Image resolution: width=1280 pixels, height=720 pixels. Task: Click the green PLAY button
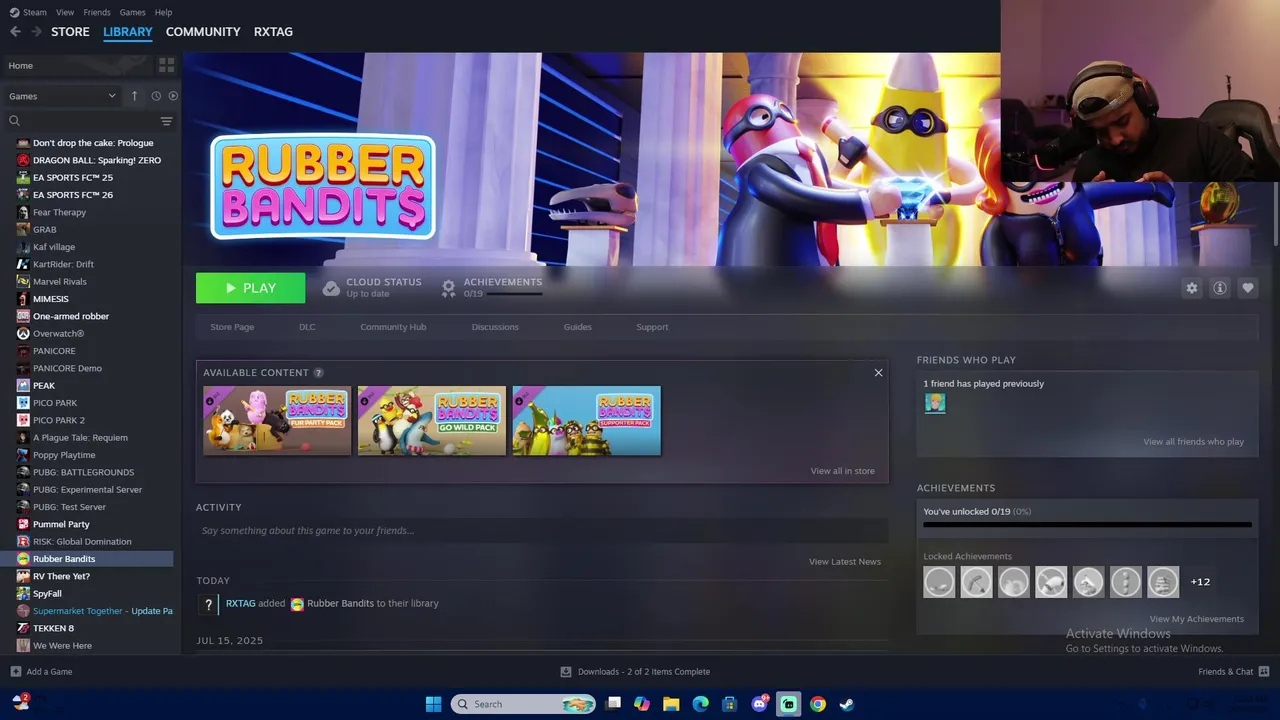(x=250, y=288)
